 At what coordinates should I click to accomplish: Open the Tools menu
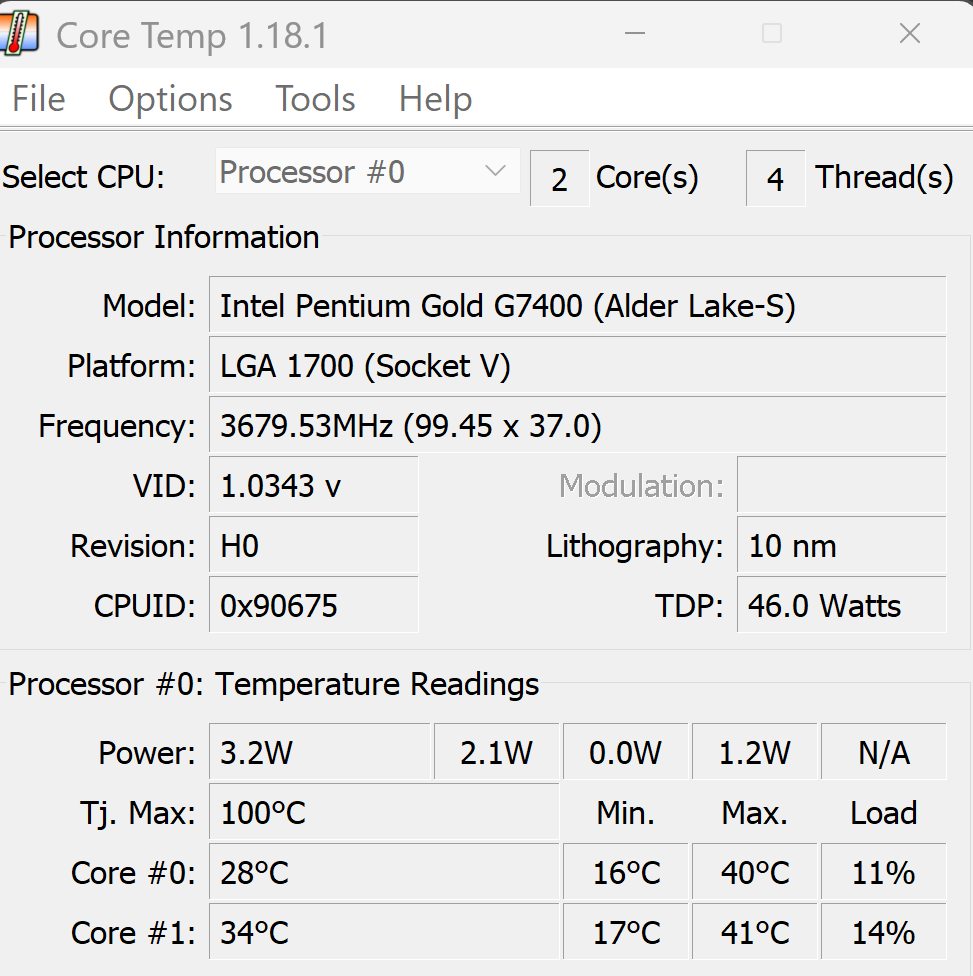315,99
